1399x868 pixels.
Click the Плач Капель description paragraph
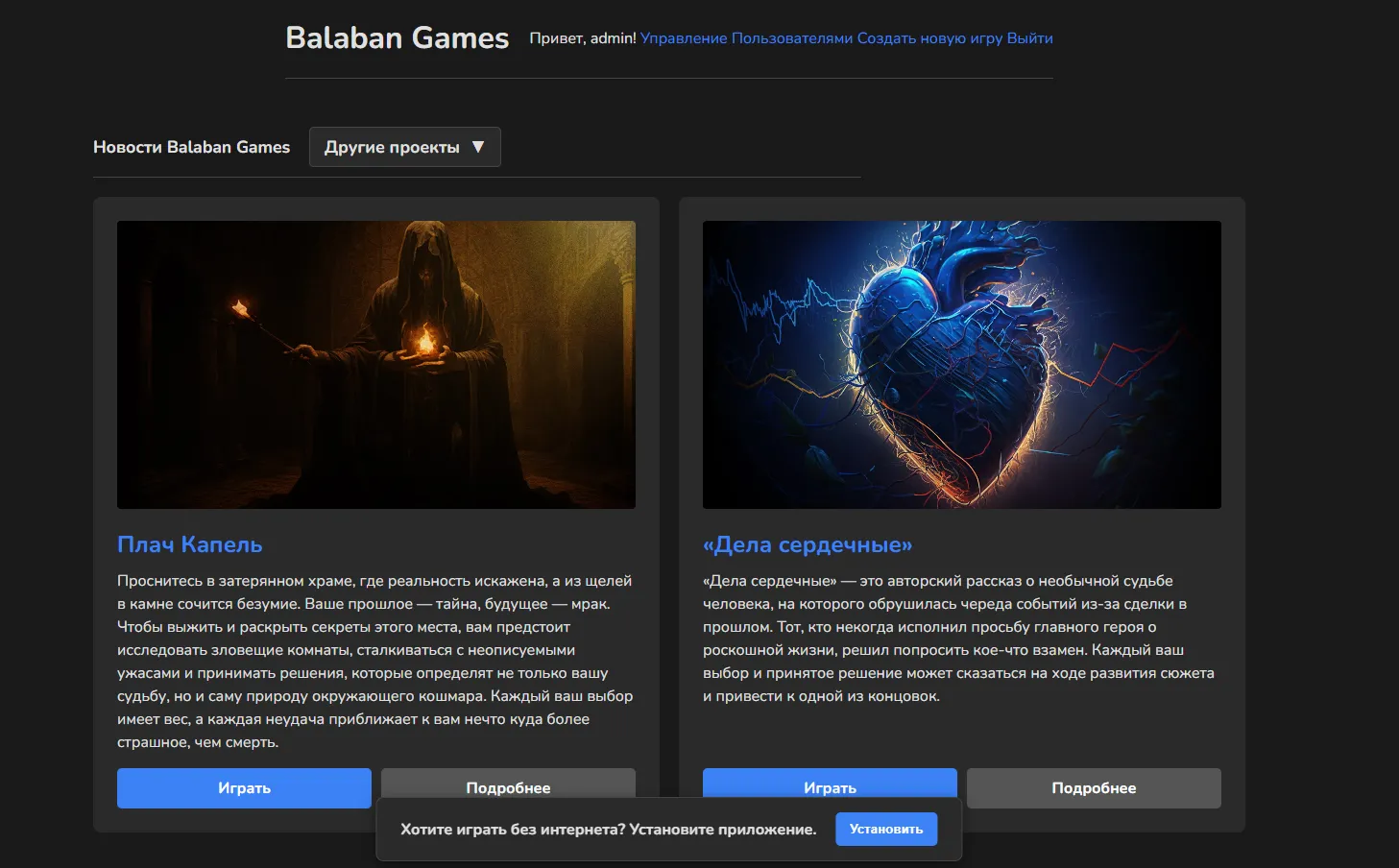375,661
